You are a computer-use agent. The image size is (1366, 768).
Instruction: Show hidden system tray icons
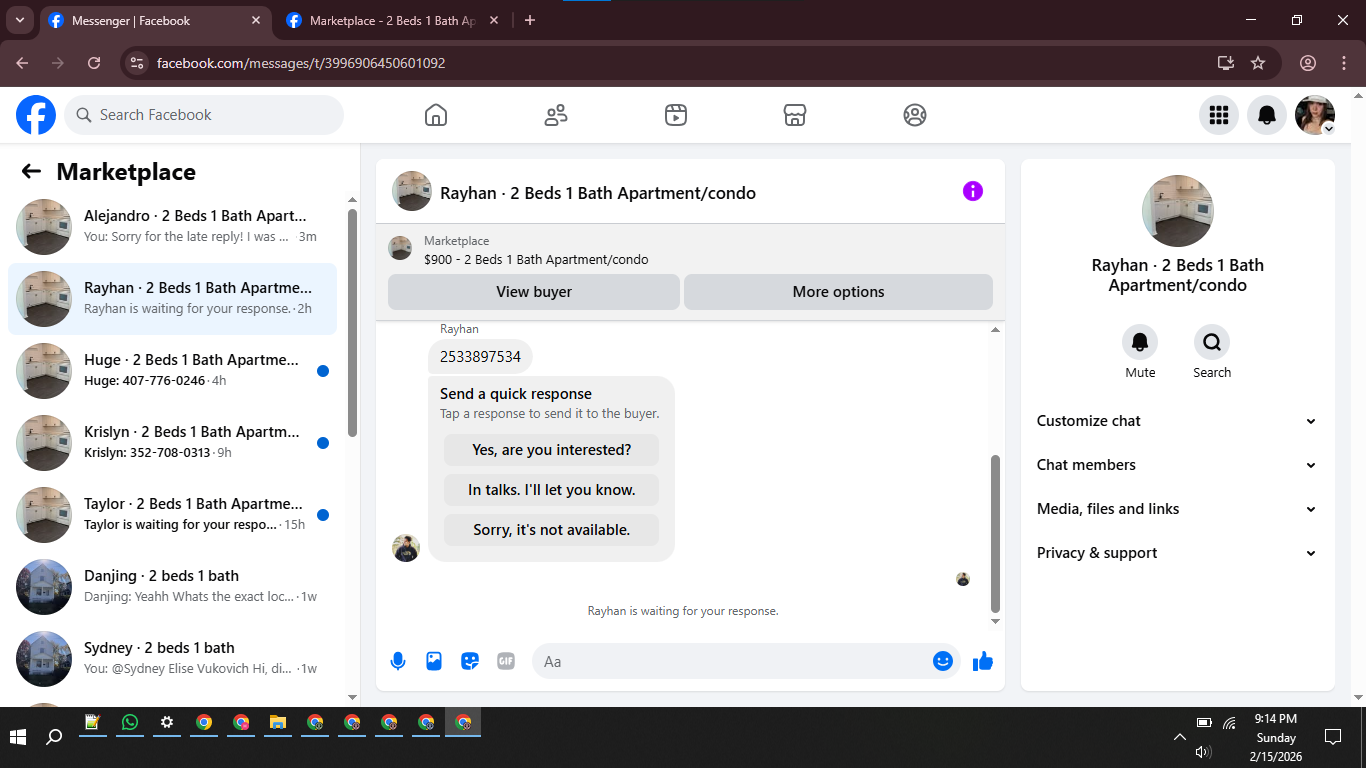point(1179,737)
